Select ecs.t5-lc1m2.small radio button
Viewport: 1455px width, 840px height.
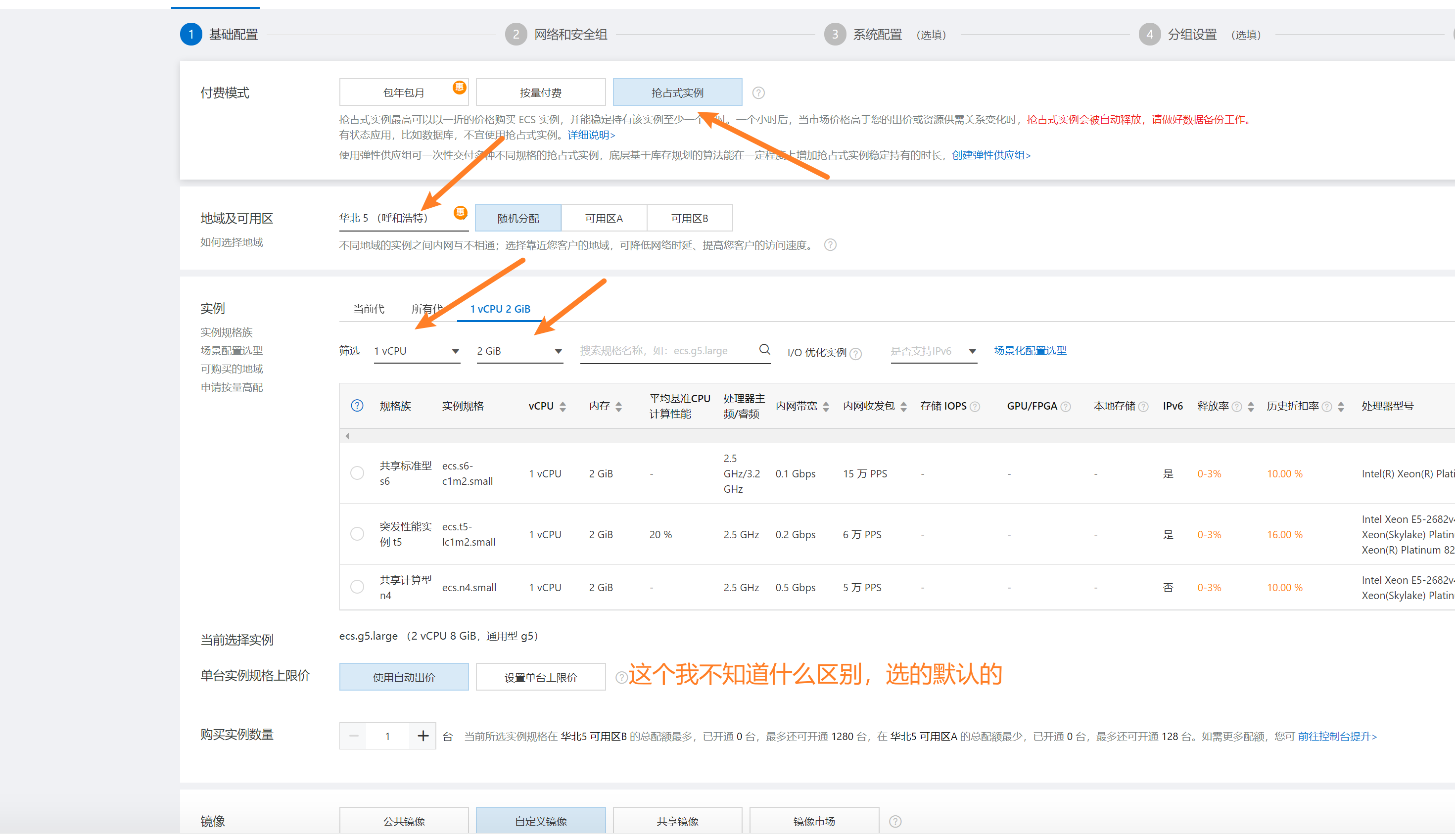pos(357,534)
